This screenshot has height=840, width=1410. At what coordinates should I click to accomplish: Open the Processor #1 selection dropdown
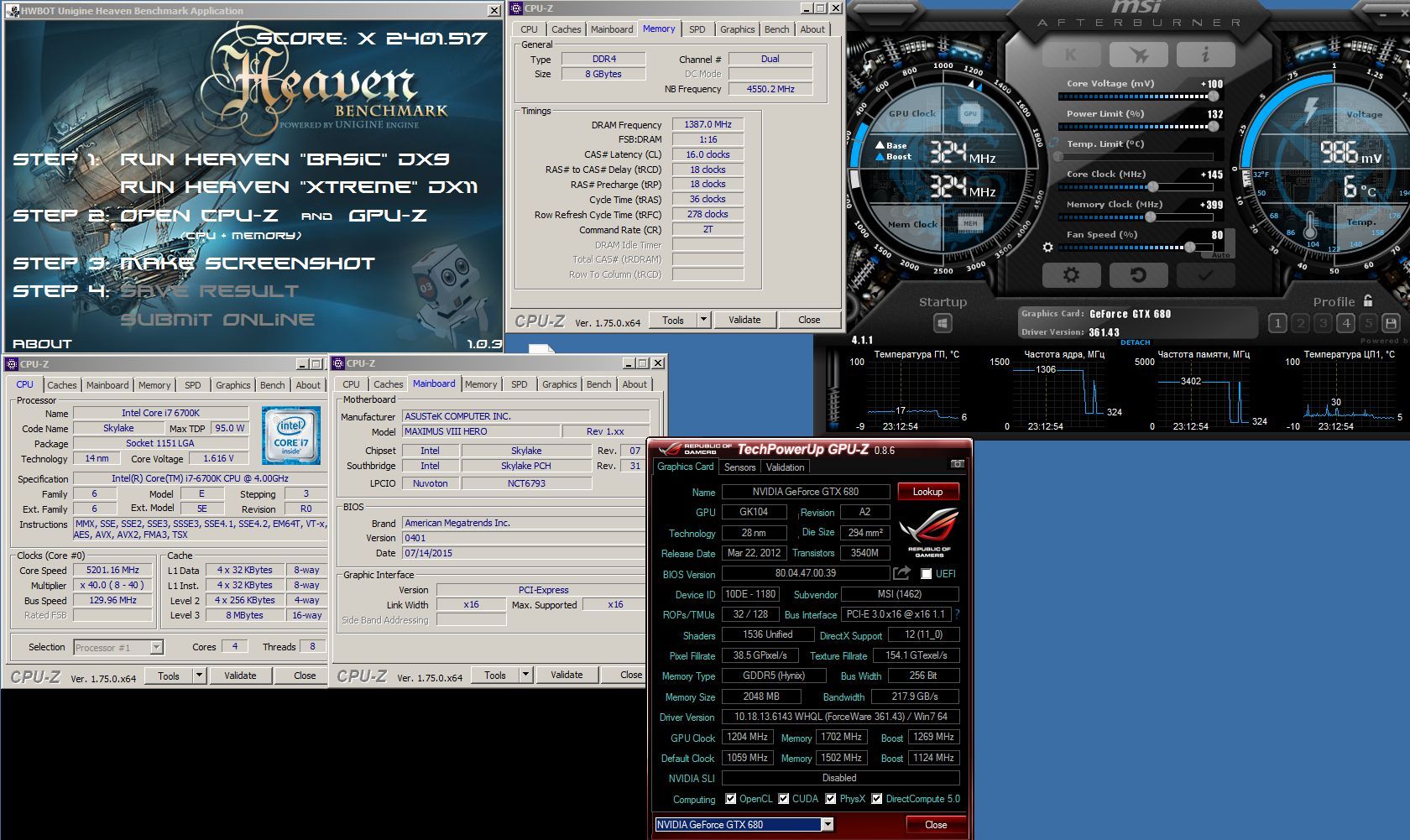(156, 647)
